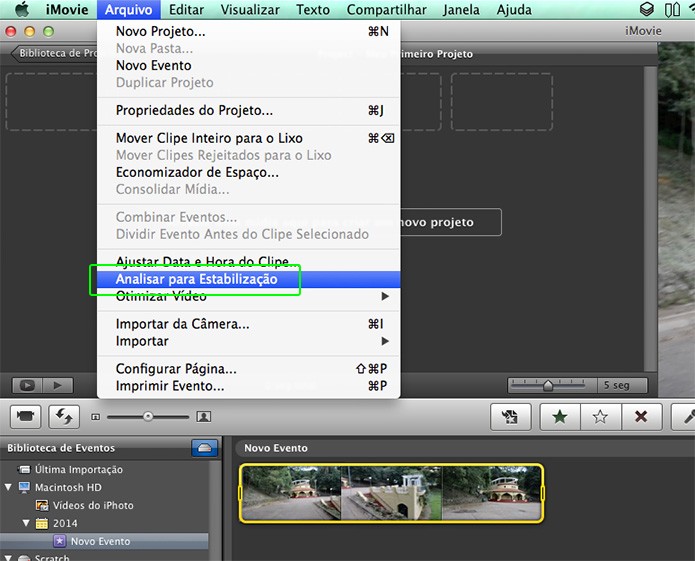Viewport: 695px width, 561px height.
Task: Open the Texto menu
Action: (x=313, y=9)
